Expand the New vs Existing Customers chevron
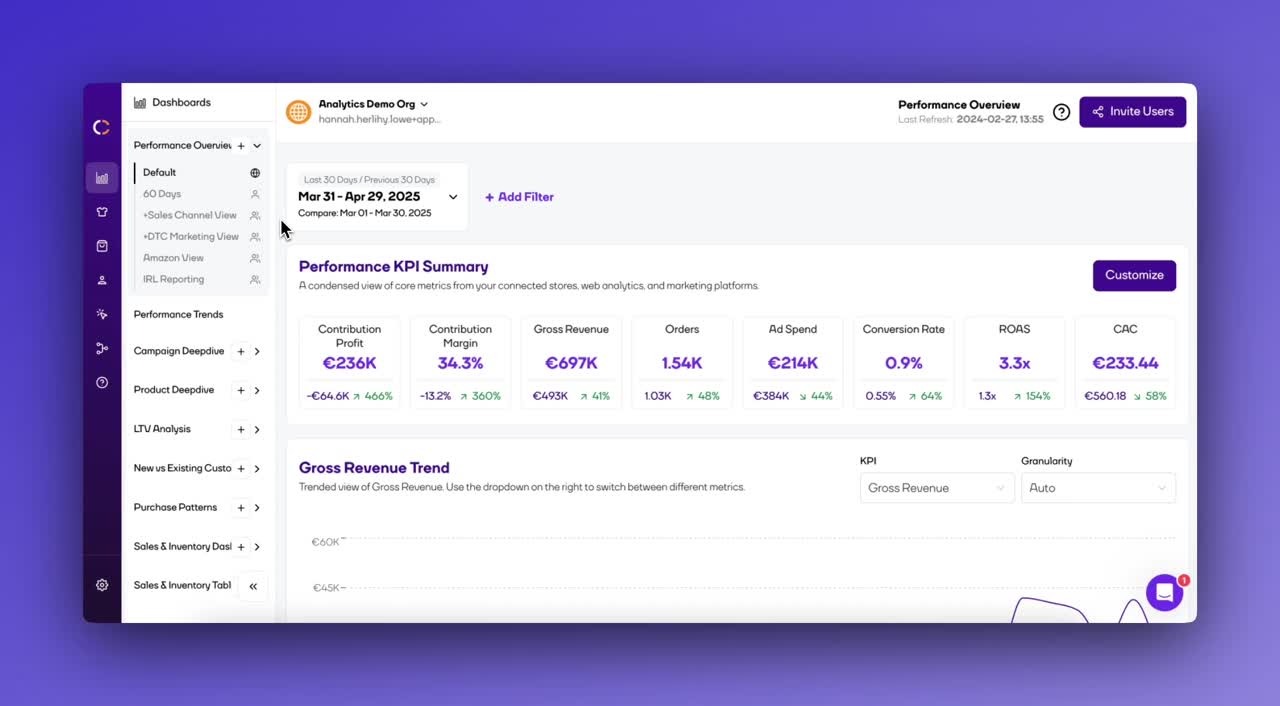 pyautogui.click(x=257, y=469)
